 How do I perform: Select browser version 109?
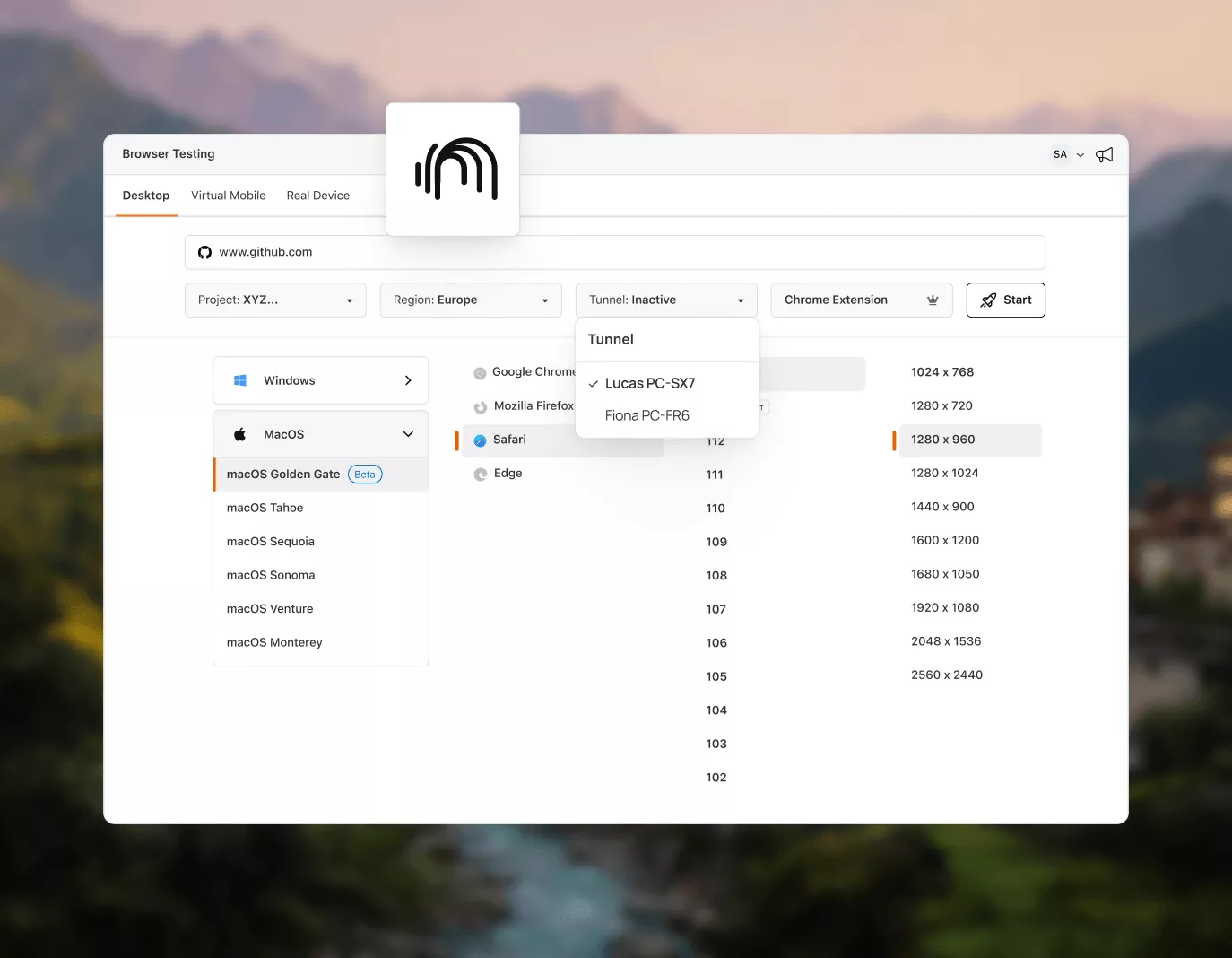click(716, 542)
